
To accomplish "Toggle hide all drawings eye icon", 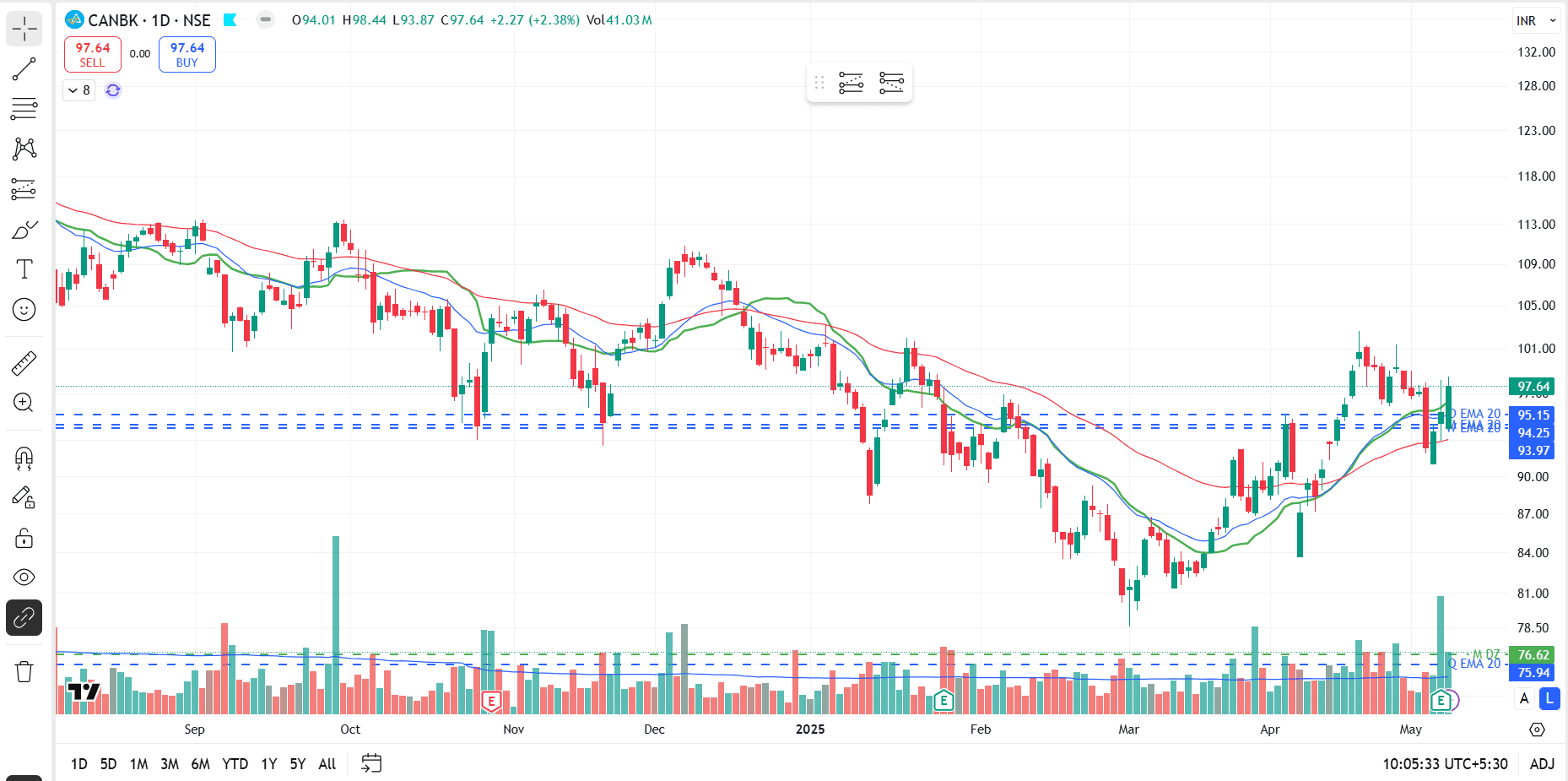I will point(24,578).
